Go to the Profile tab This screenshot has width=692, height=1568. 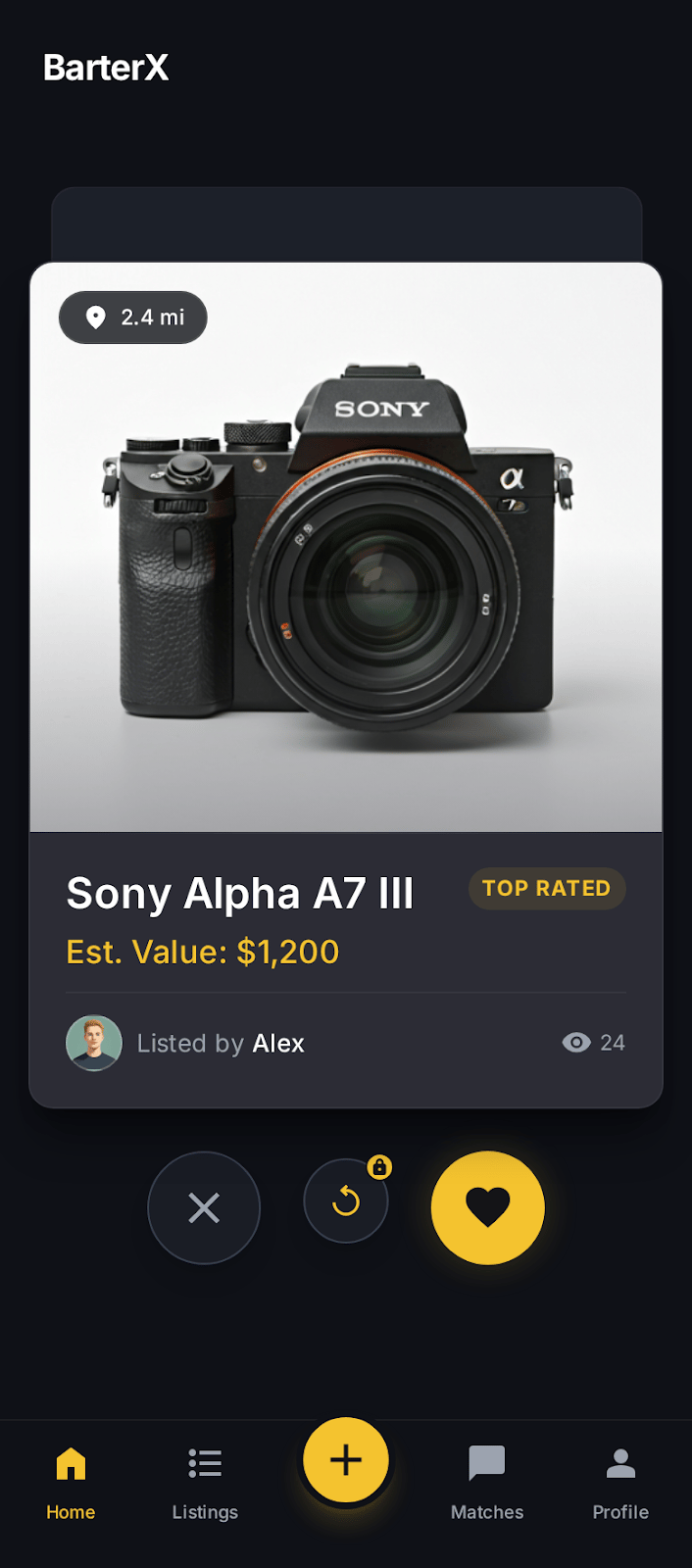pyautogui.click(x=620, y=1484)
